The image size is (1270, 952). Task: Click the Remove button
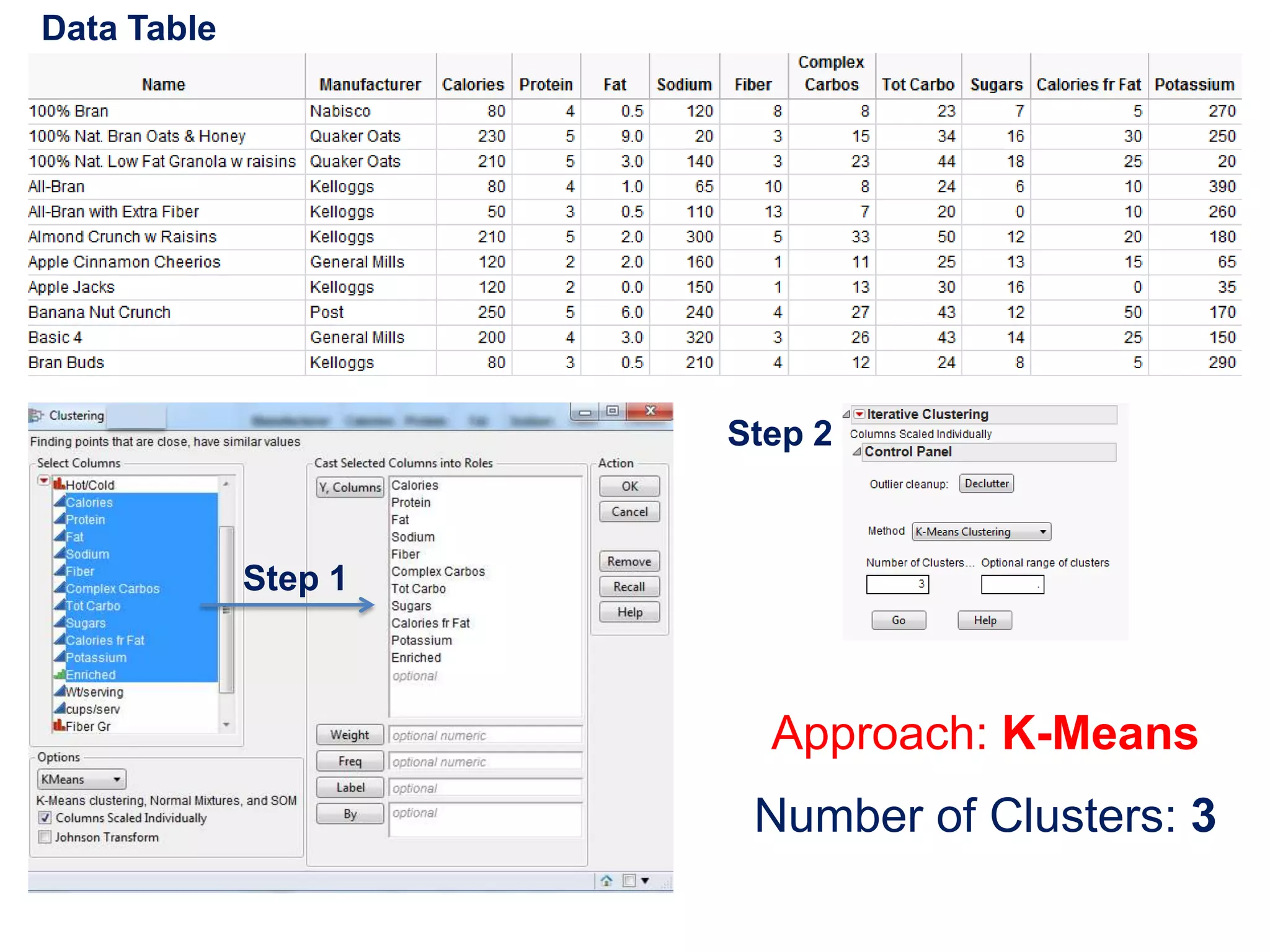629,562
